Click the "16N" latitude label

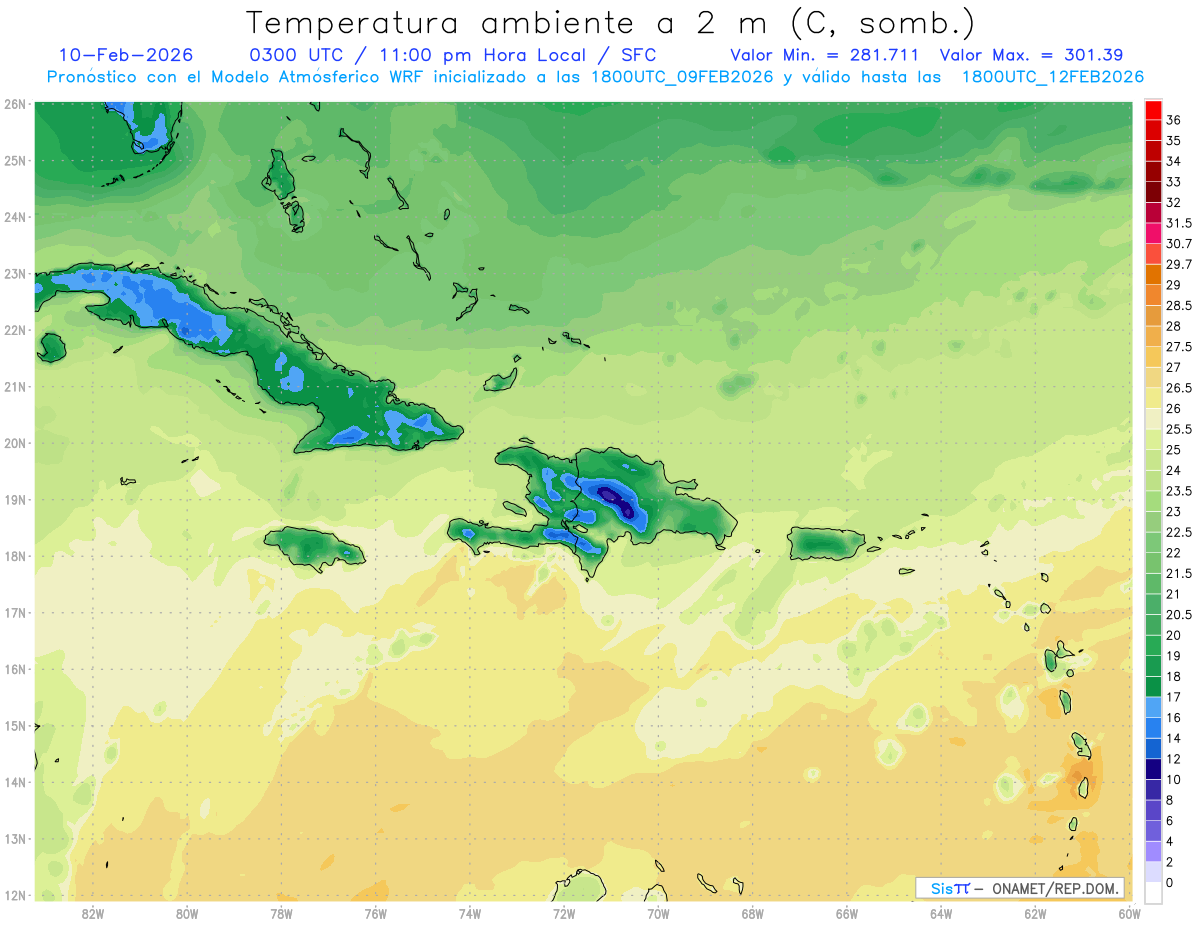point(15,669)
